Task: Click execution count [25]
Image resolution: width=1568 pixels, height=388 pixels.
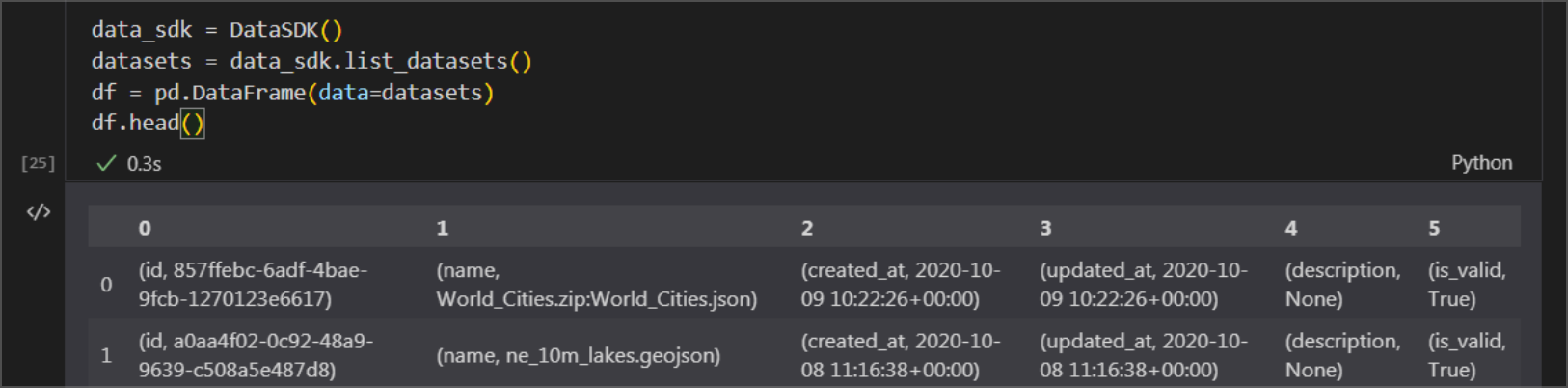Action: click(39, 163)
